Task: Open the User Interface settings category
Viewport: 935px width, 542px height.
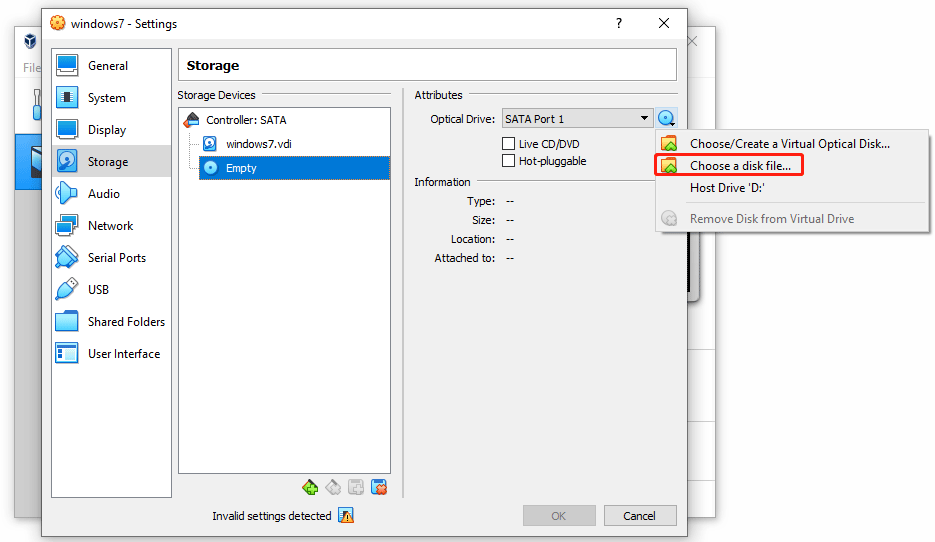Action: point(112,354)
